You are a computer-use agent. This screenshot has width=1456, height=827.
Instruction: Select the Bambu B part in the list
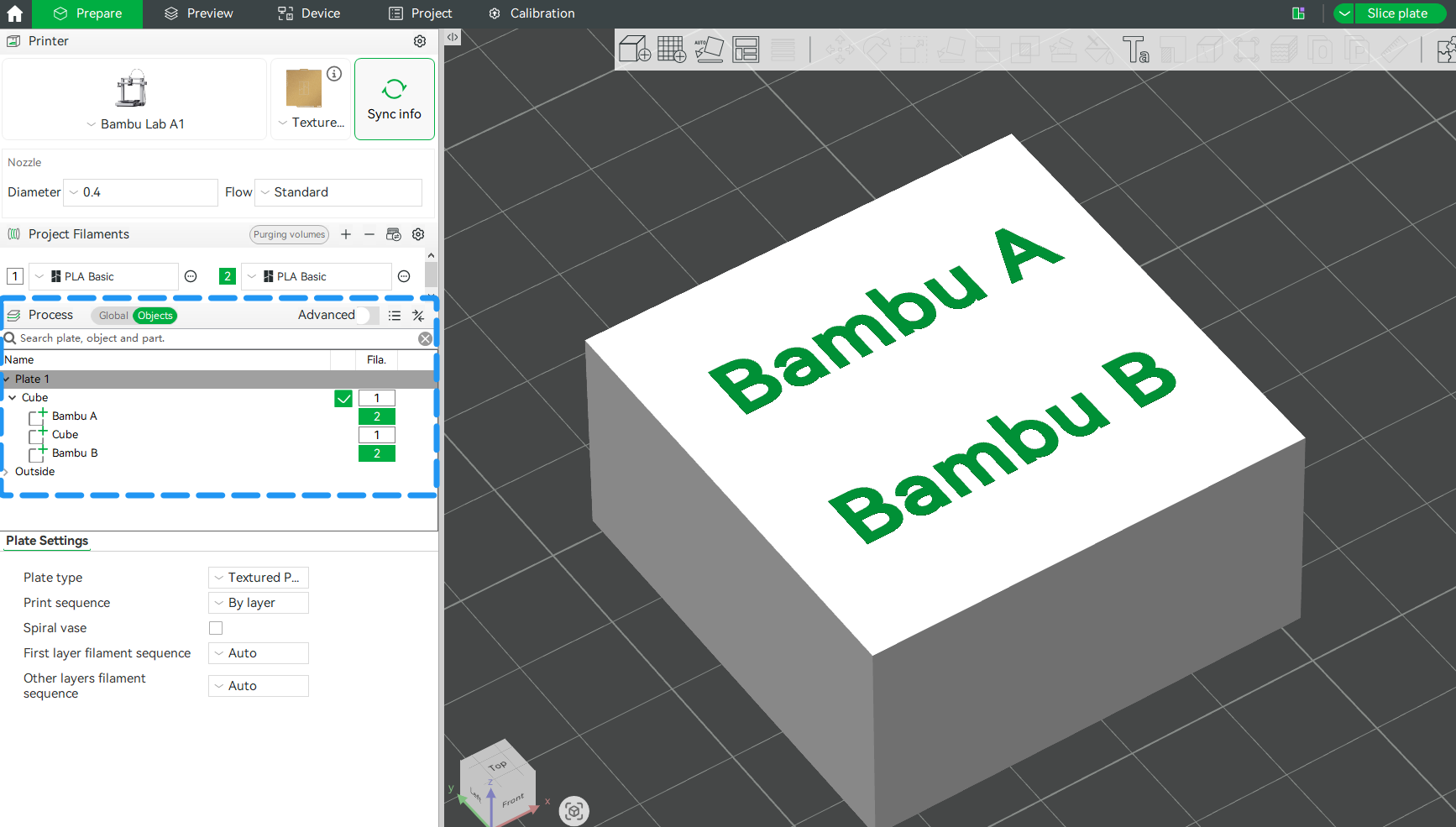pos(75,453)
